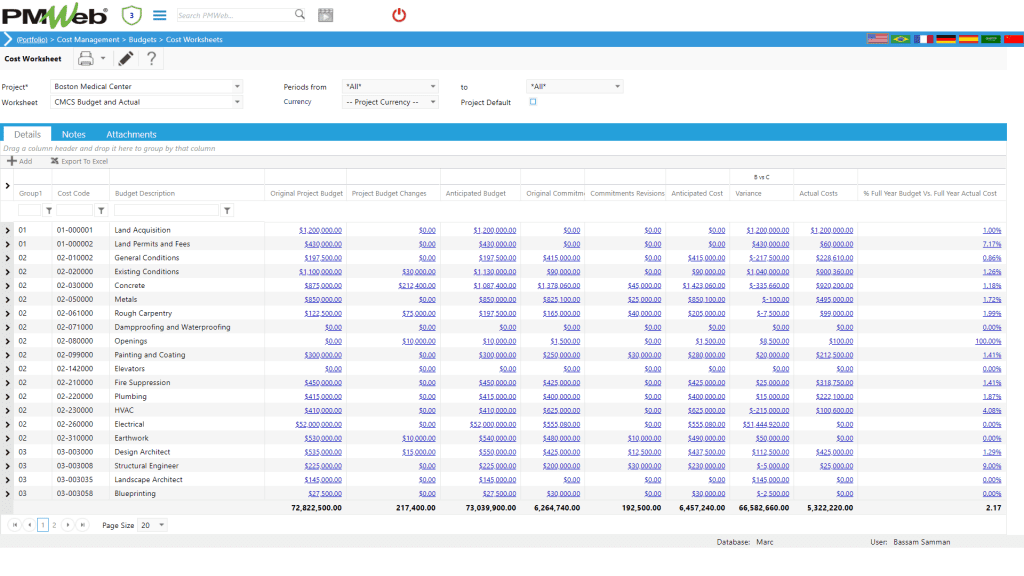Go to previous page pager icon
This screenshot has width=1024, height=576.
[29, 525]
